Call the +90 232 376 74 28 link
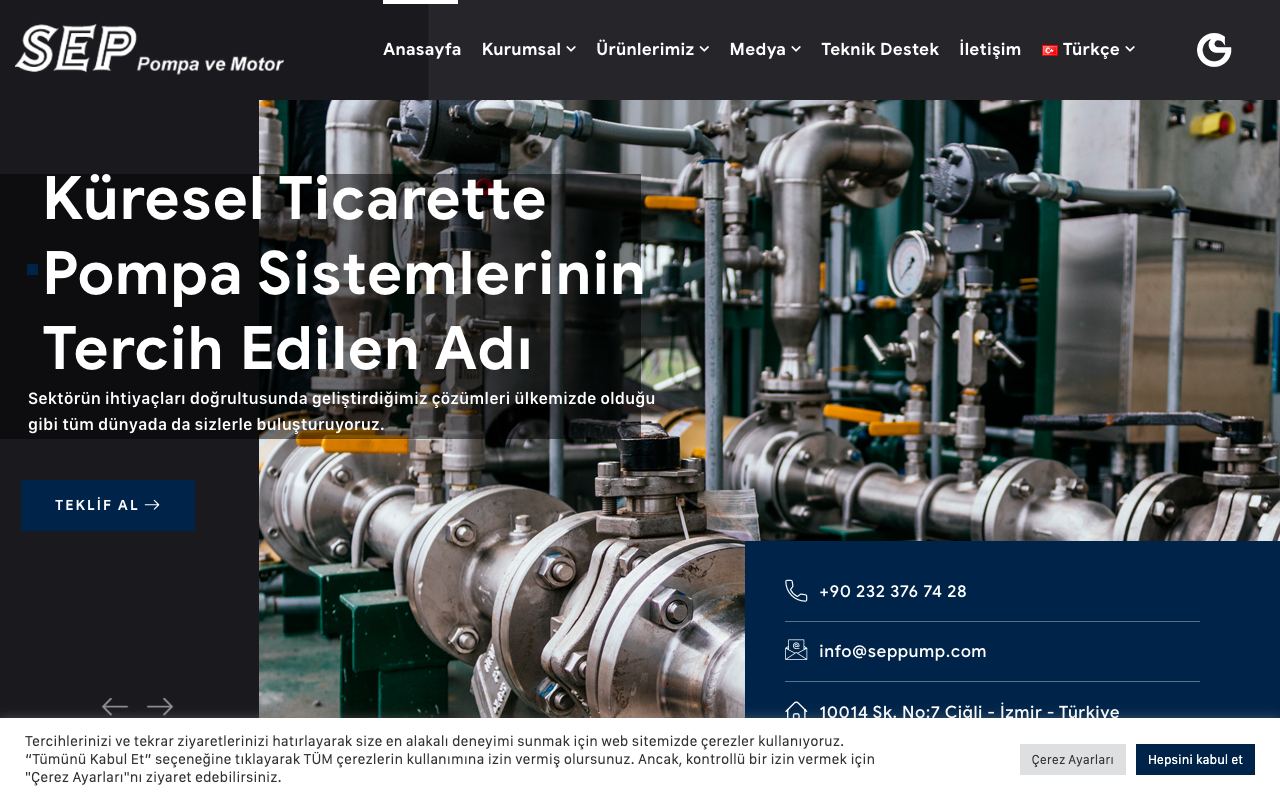1280x800 pixels. point(893,591)
